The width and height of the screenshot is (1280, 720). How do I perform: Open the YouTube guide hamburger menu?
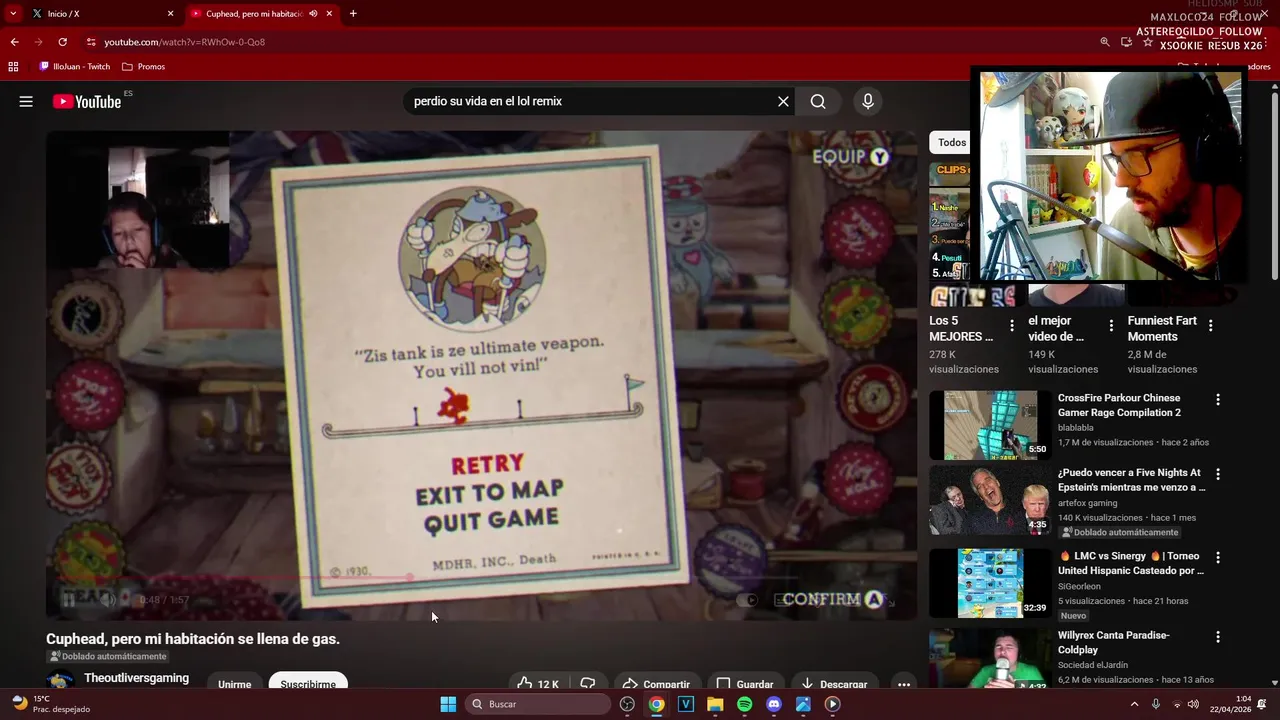tap(26, 101)
